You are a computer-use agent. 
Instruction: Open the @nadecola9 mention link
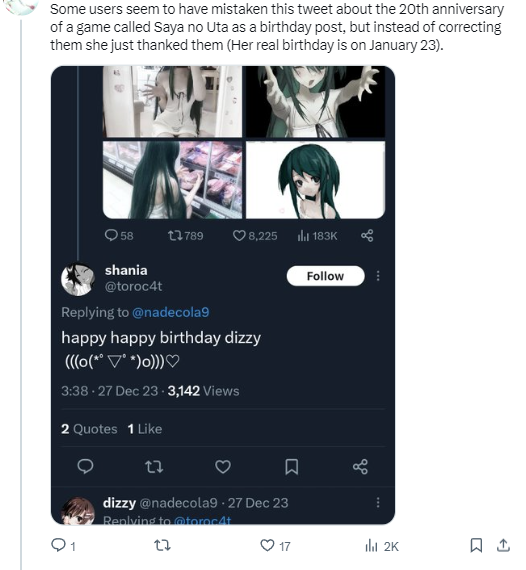click(170, 312)
